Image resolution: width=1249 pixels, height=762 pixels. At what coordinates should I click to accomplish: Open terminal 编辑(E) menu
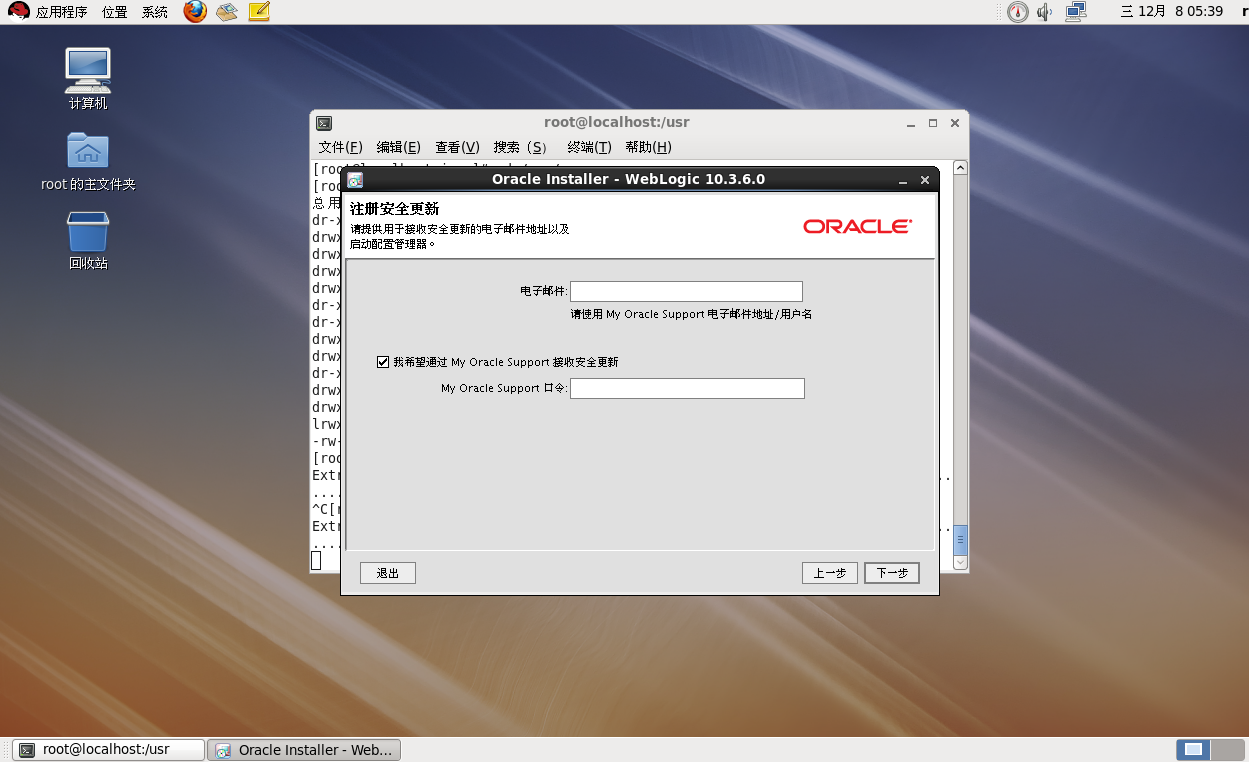(x=398, y=147)
